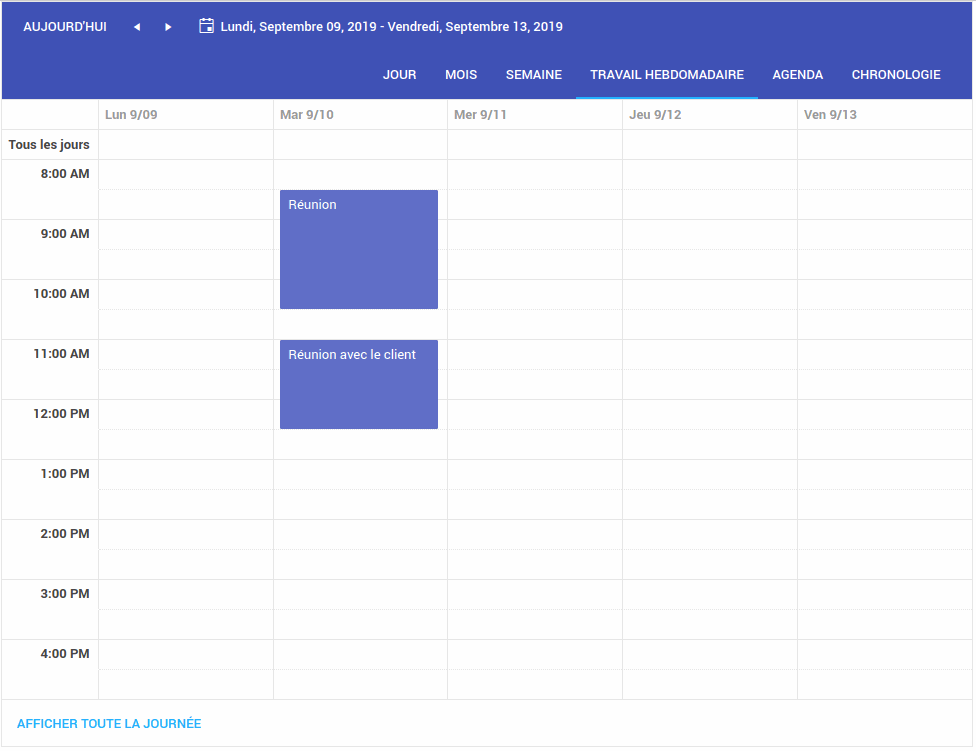
Task: Switch to the MOIS view
Action: click(x=461, y=75)
